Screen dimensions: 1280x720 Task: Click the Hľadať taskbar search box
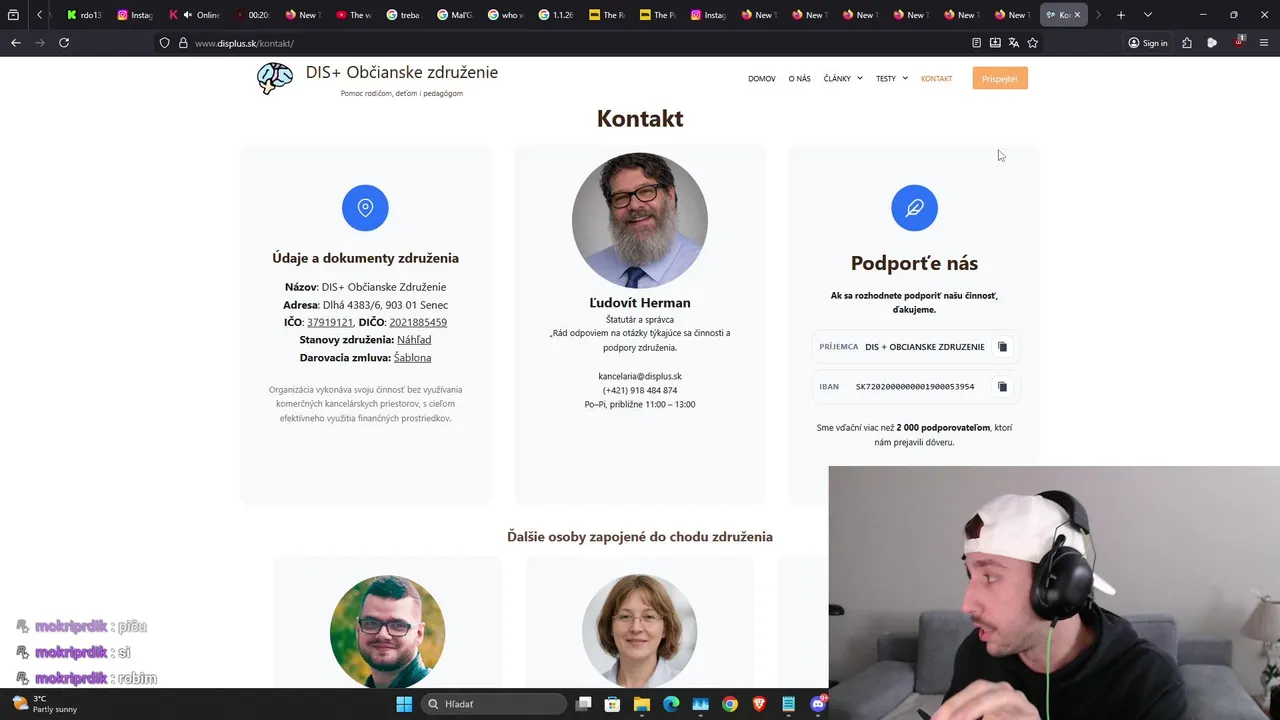494,704
